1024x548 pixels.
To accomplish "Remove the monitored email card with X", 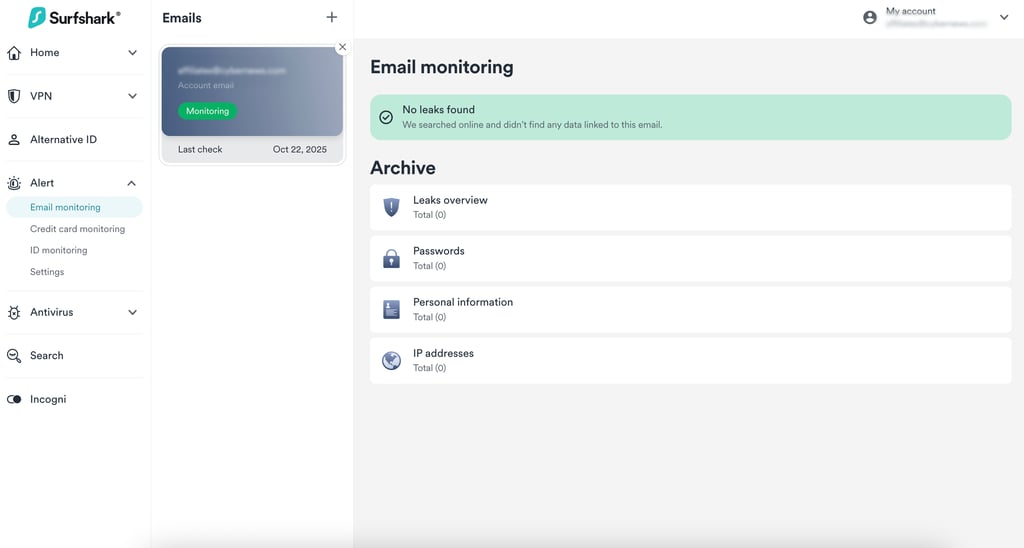I will [342, 47].
